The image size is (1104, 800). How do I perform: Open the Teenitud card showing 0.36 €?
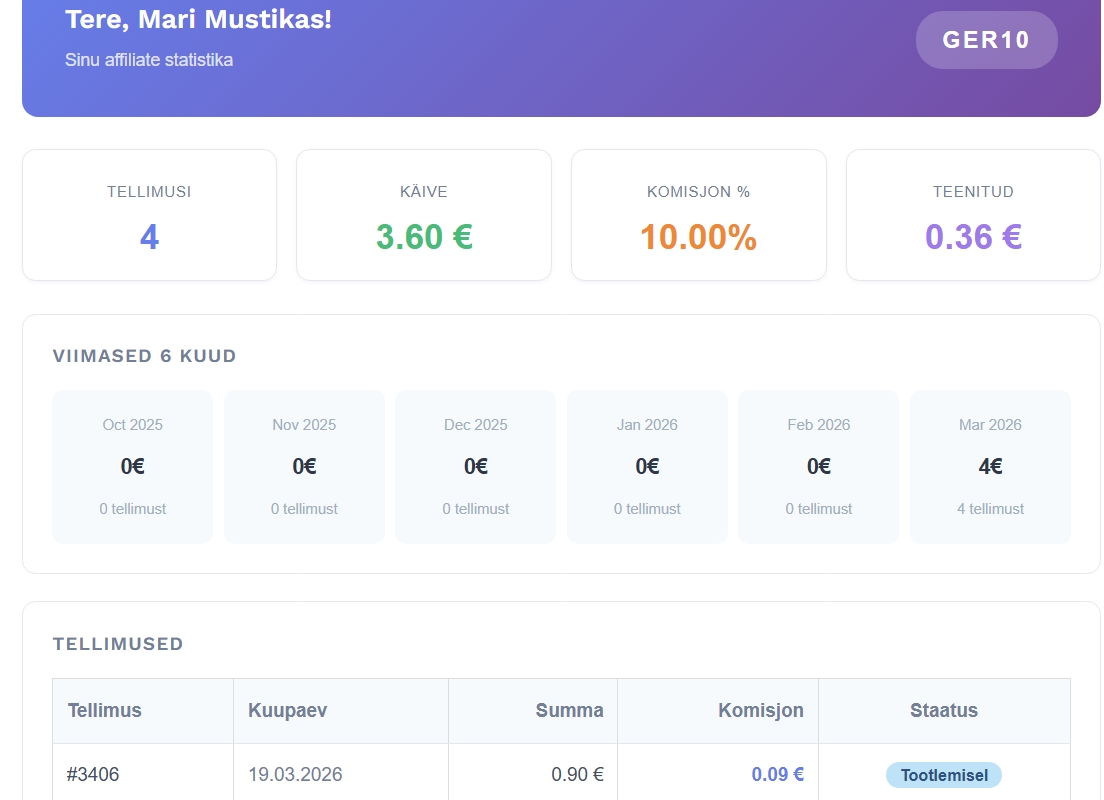973,215
